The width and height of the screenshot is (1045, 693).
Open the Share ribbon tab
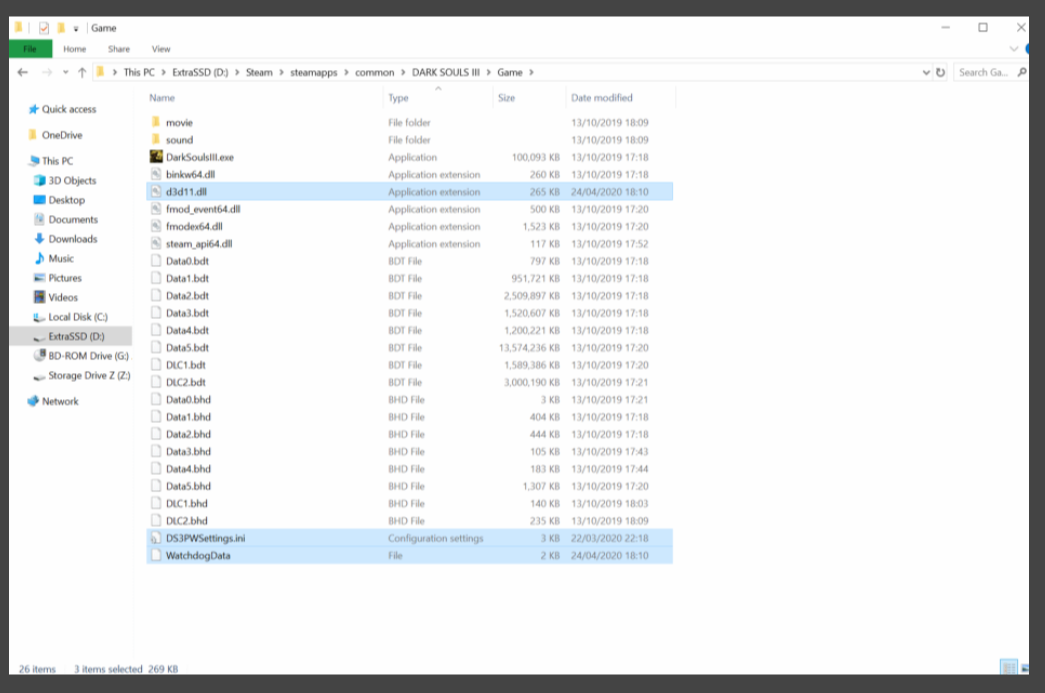coord(119,49)
